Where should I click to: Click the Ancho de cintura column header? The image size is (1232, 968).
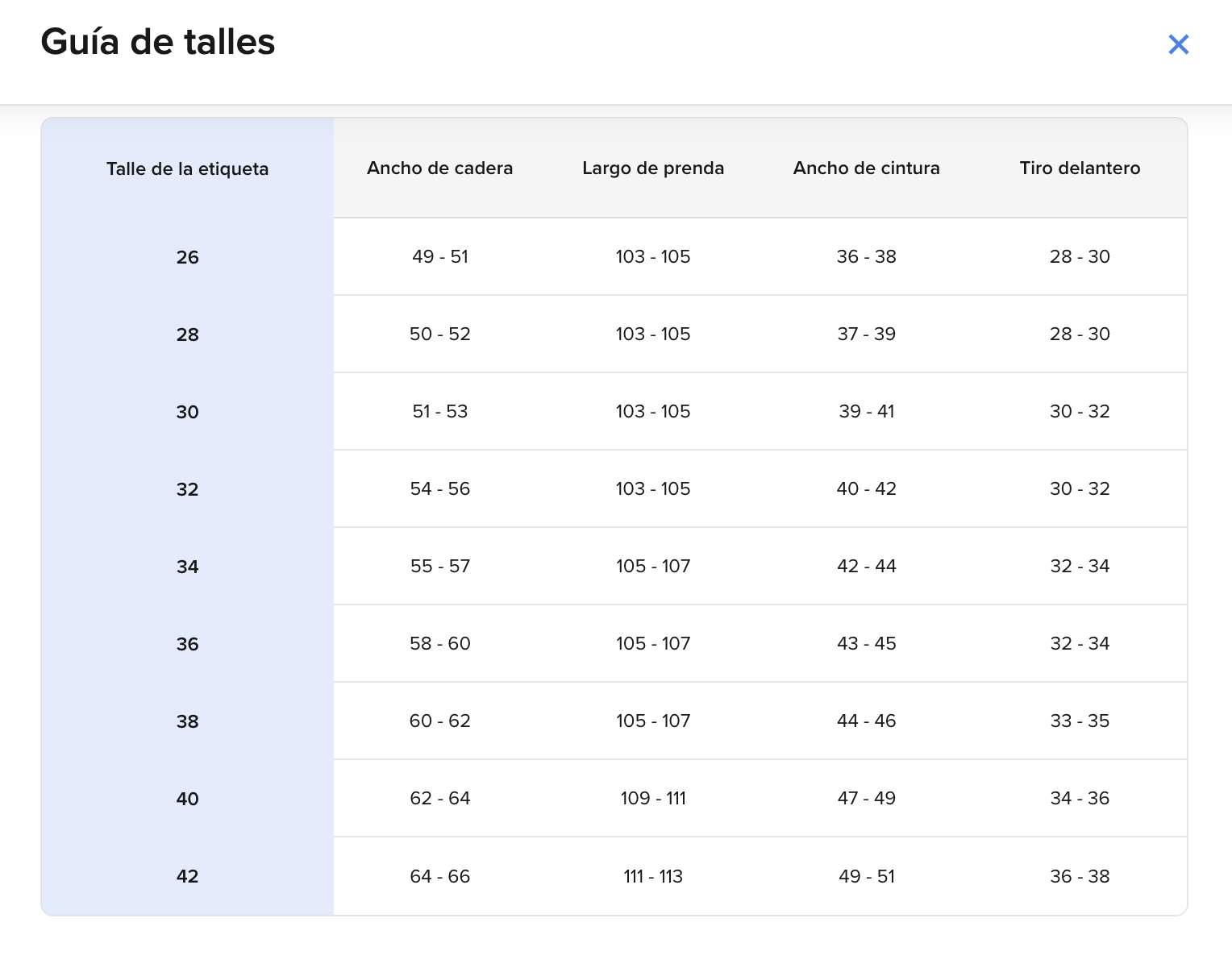pos(866,168)
